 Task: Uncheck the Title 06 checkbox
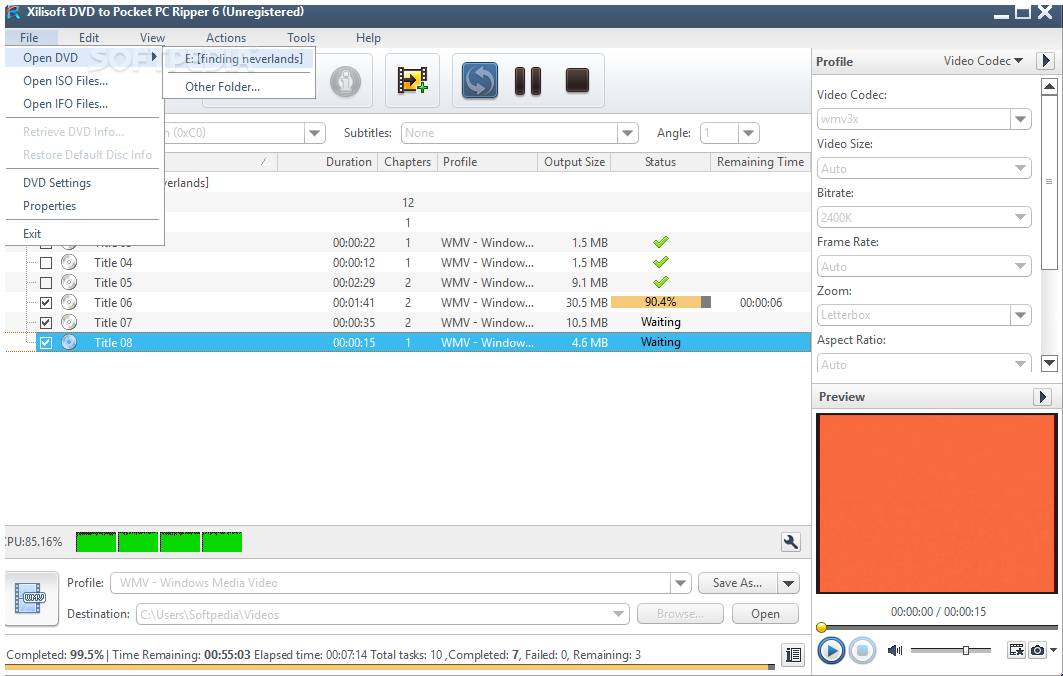point(46,303)
